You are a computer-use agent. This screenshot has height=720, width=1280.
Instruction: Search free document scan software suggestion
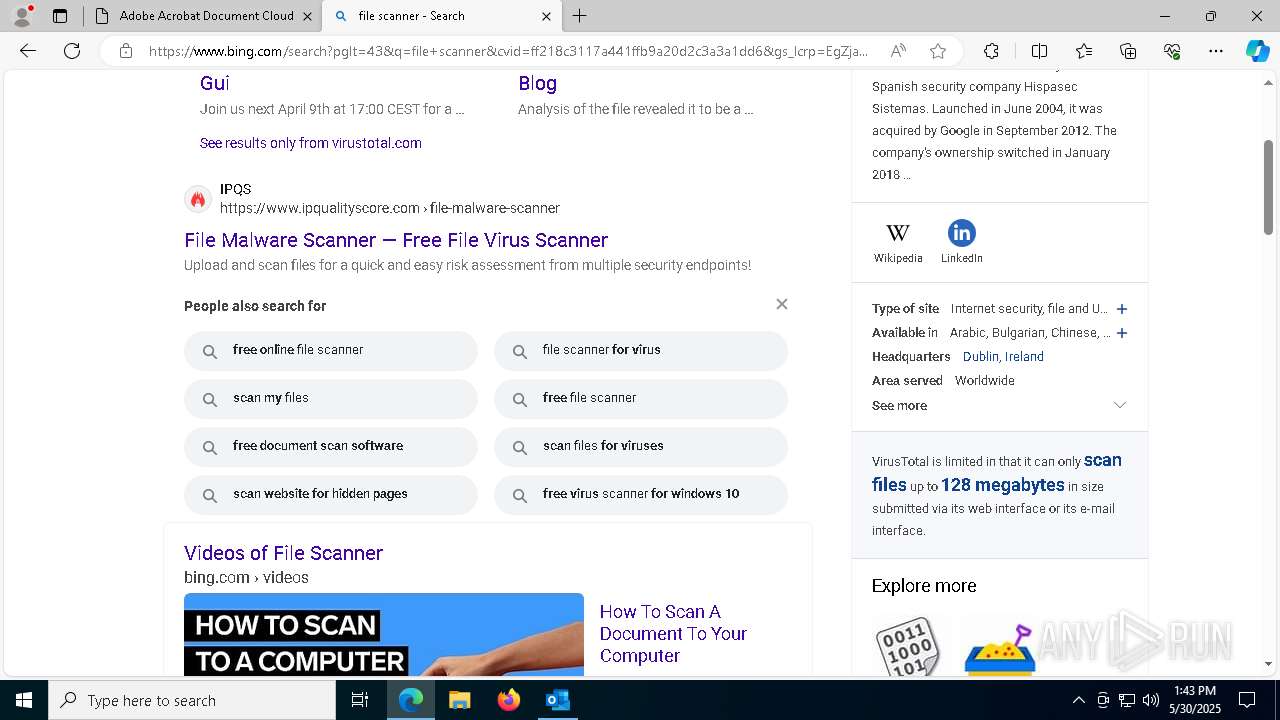point(331,446)
